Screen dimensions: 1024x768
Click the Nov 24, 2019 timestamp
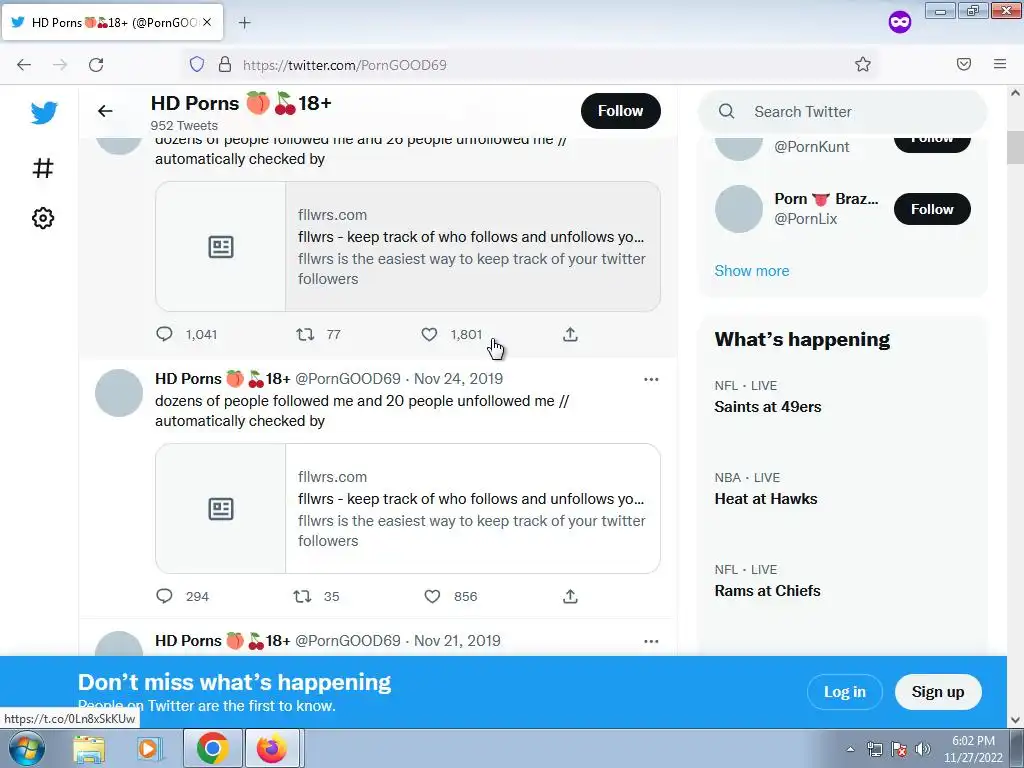458,379
